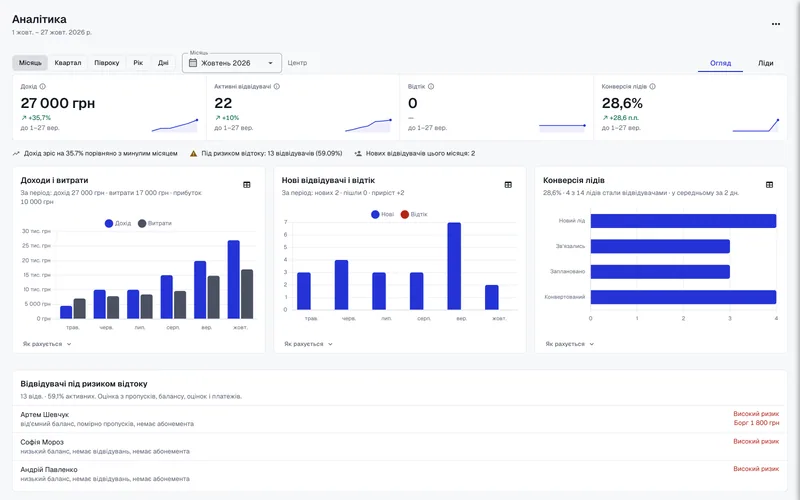Click Високий ризик for Андрій Павленко
Screen dimensions: 800x500
pos(756,469)
